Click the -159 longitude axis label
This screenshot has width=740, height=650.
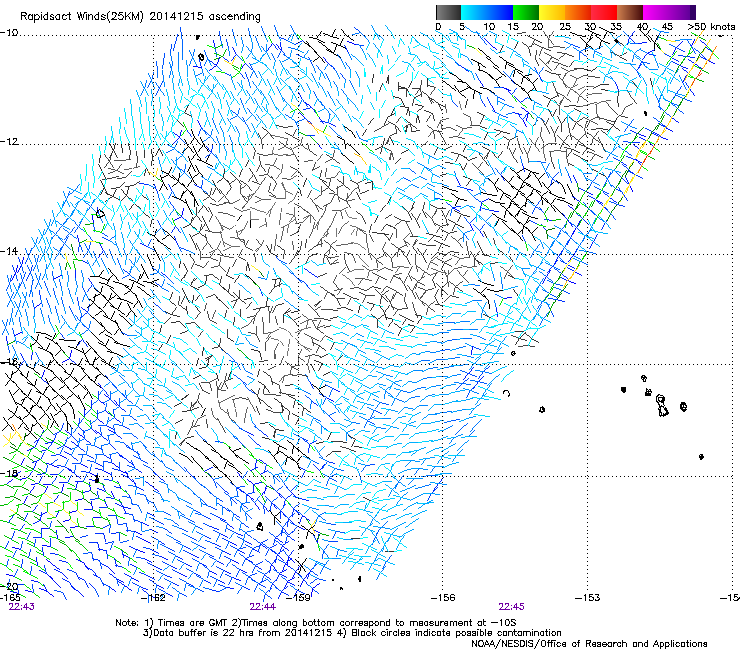[x=299, y=598]
